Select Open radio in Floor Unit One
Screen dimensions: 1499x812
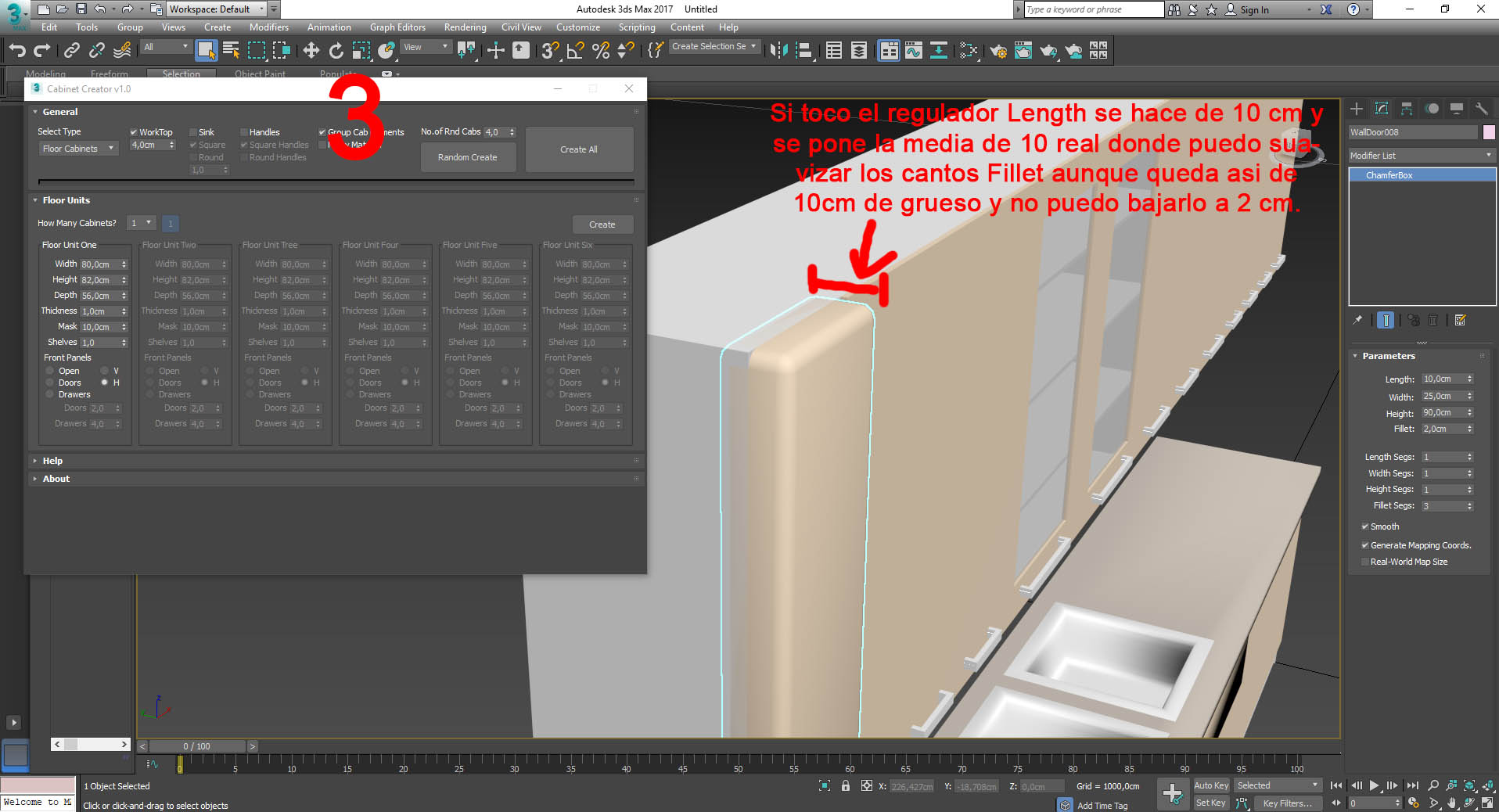tap(50, 371)
